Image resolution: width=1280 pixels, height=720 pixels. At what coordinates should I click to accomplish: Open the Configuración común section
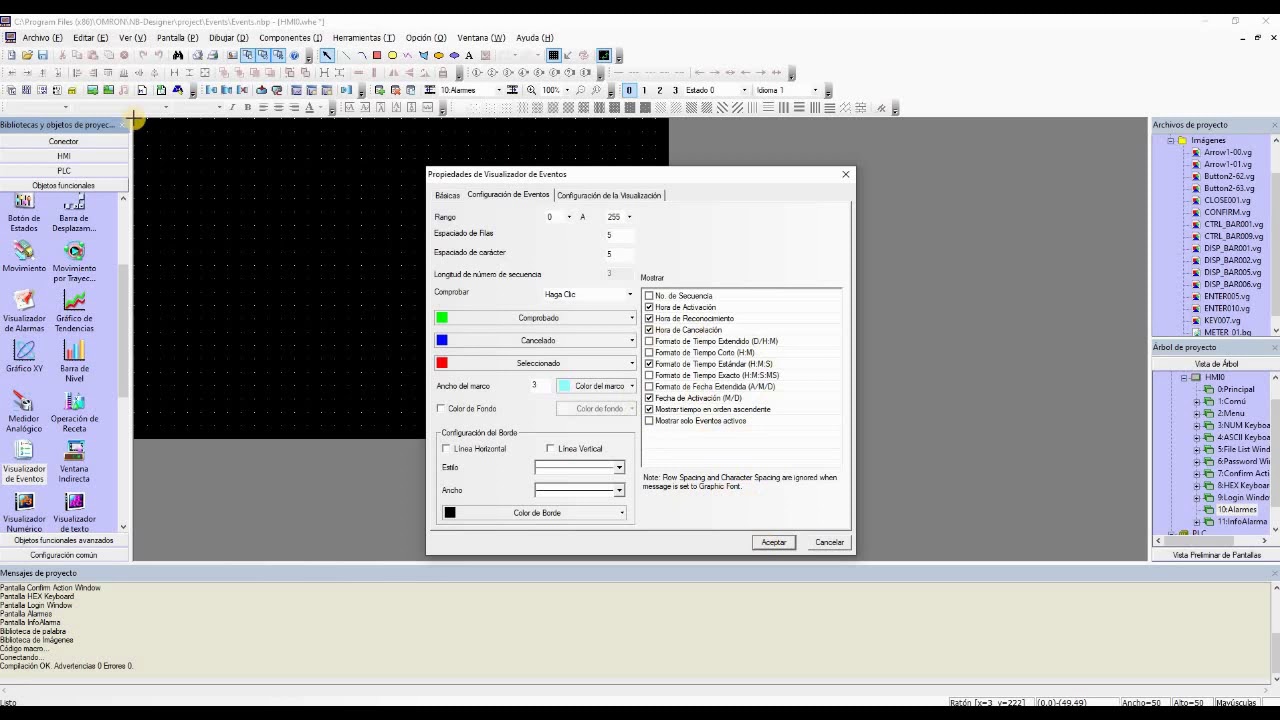click(x=64, y=555)
